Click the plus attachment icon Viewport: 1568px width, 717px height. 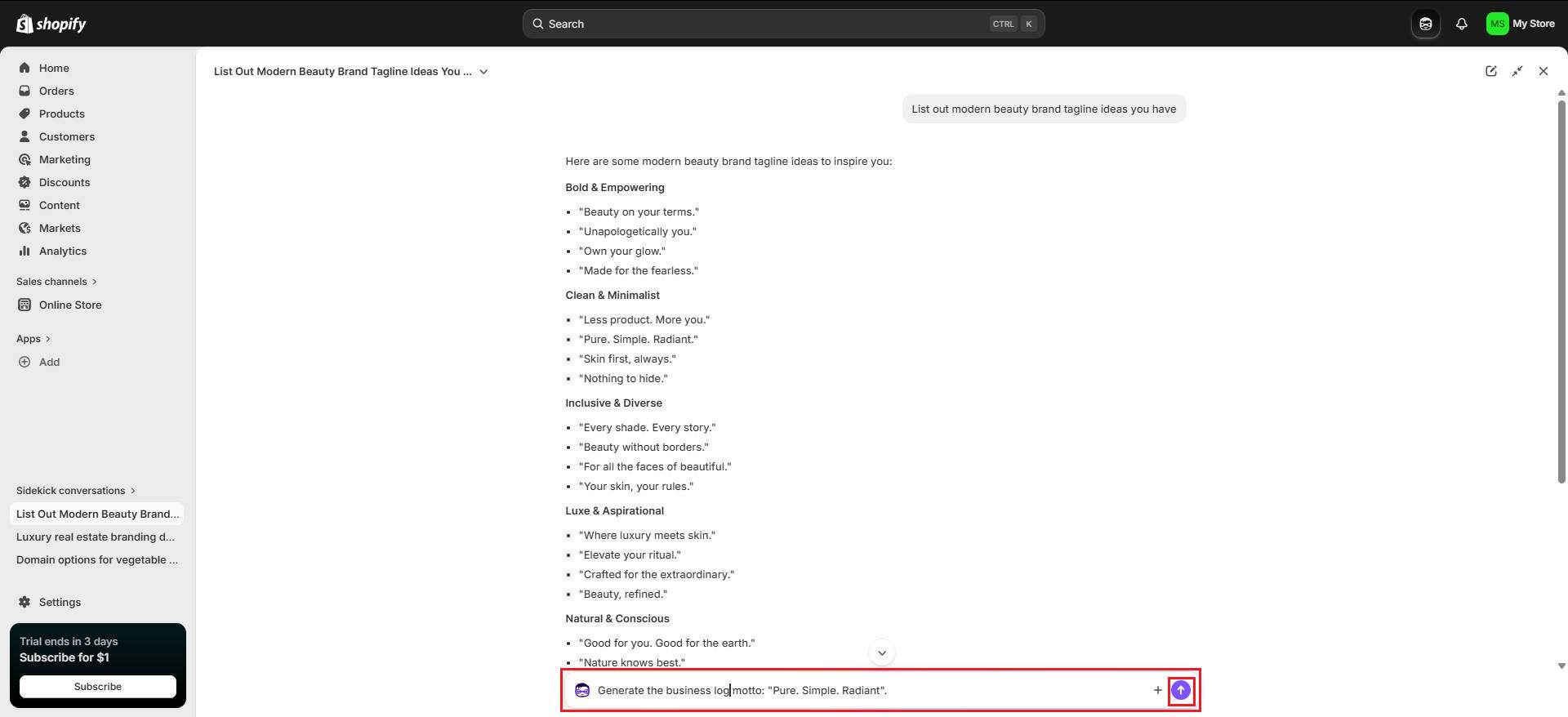pyautogui.click(x=1157, y=690)
